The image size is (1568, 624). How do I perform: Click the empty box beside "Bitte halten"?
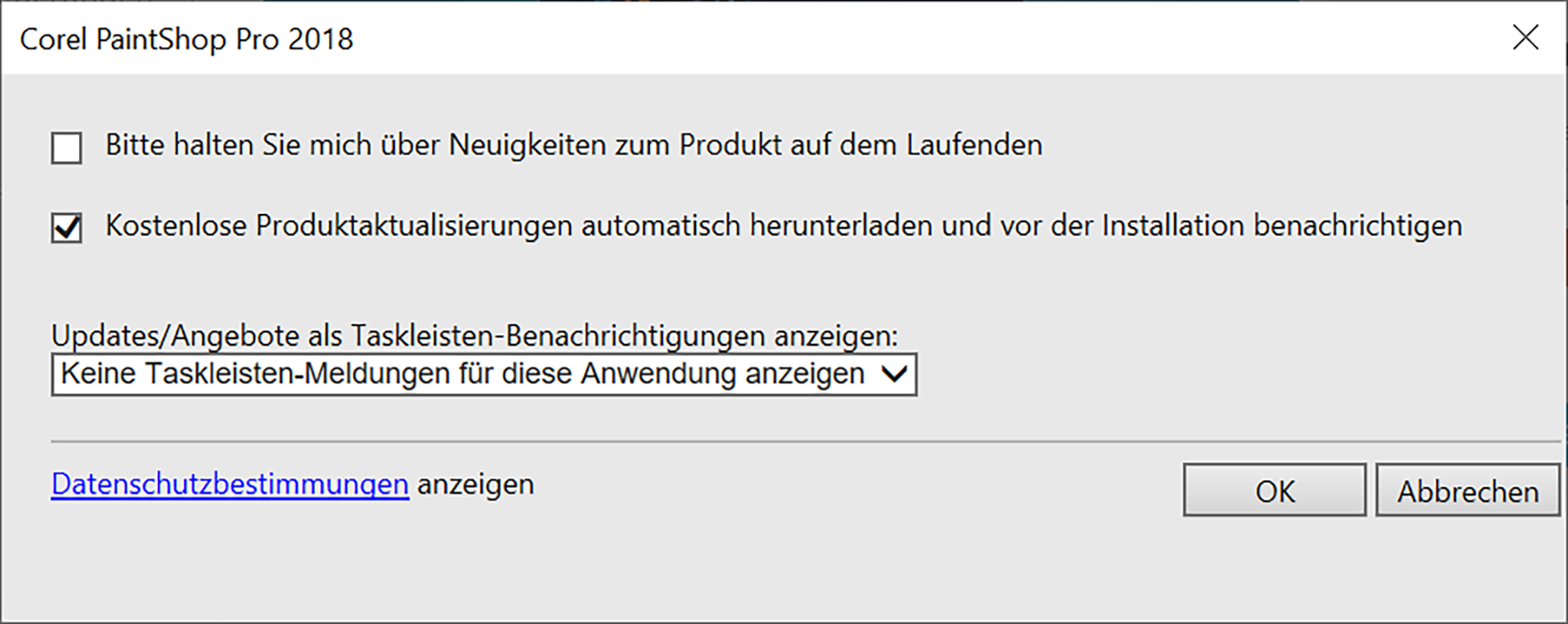pyautogui.click(x=67, y=148)
